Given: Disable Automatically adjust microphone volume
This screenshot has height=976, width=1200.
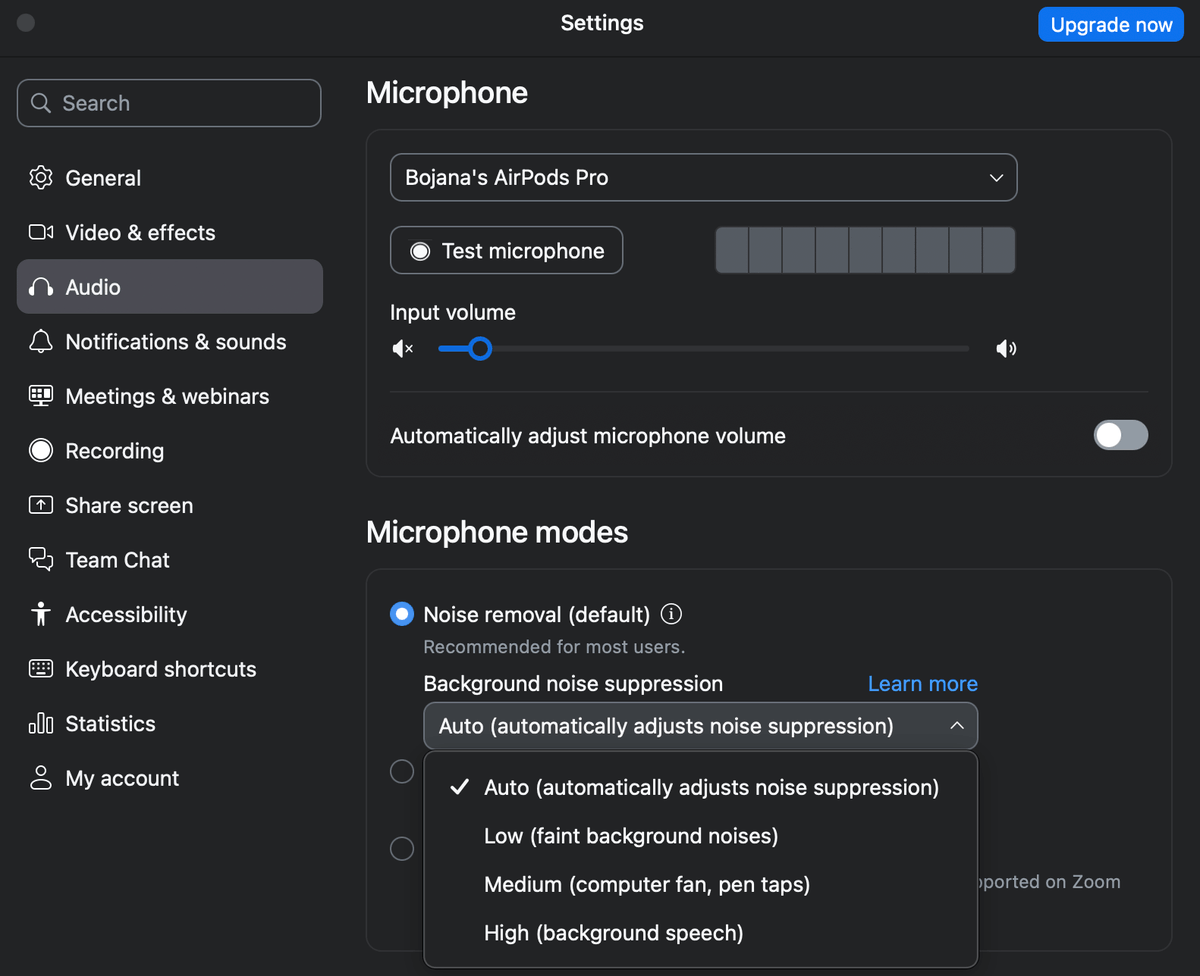Looking at the screenshot, I should [x=1121, y=435].
